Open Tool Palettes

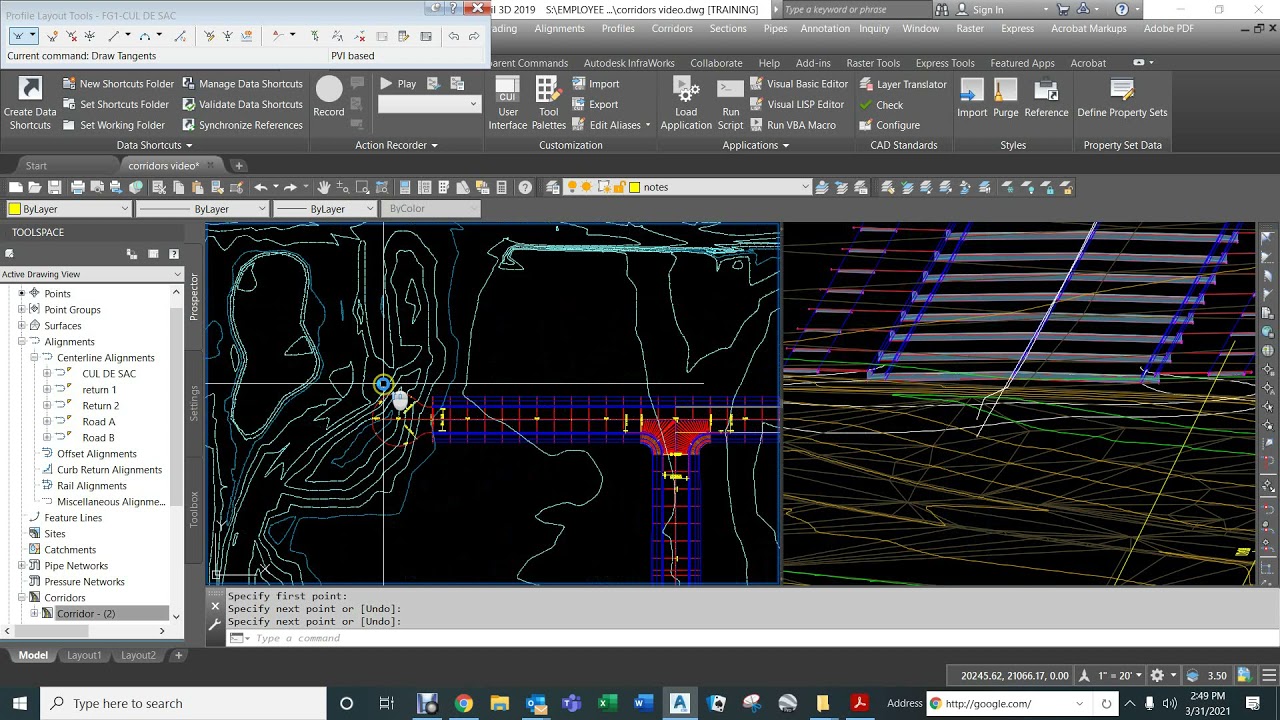(x=548, y=104)
